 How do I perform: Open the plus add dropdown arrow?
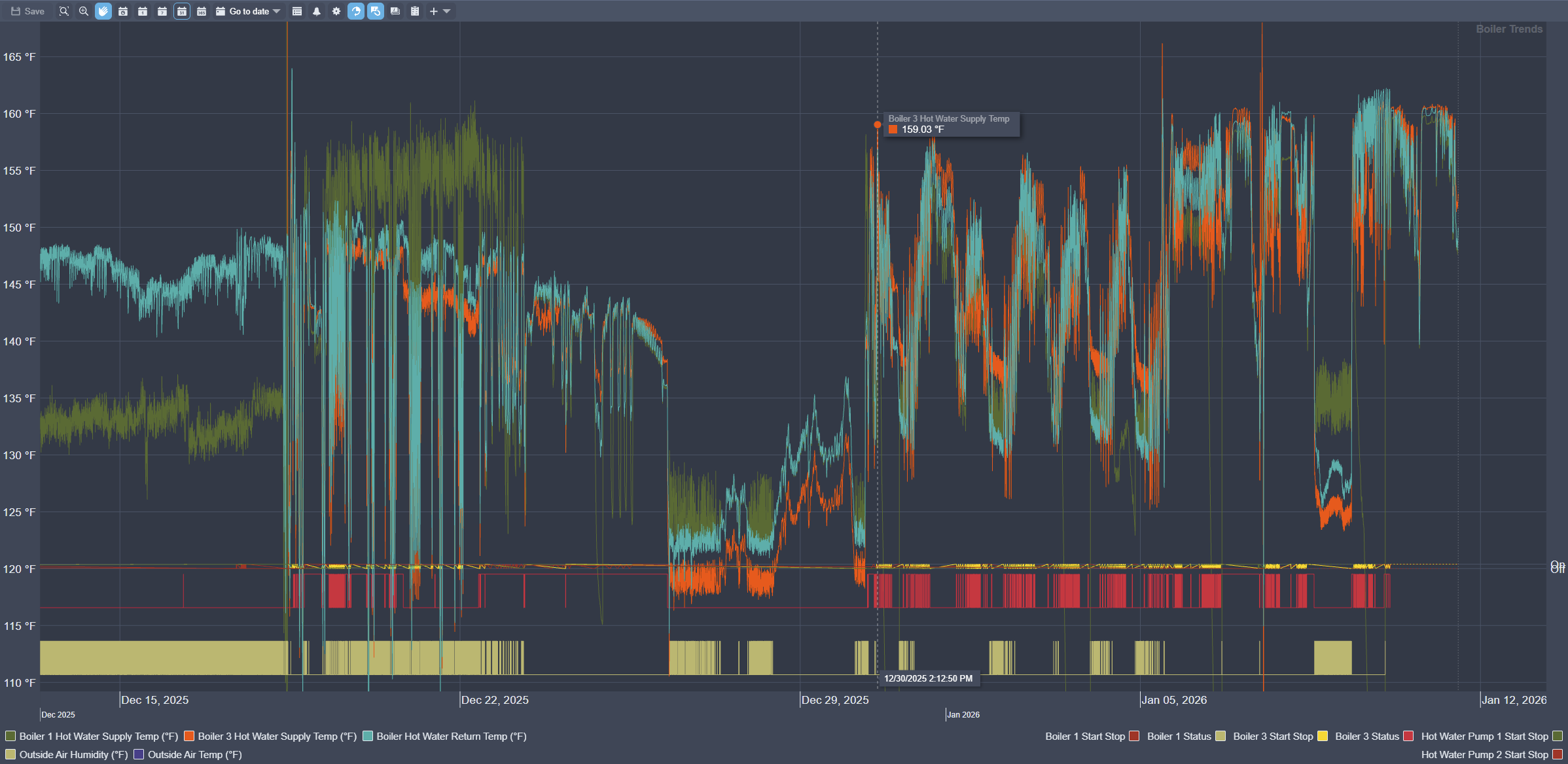coord(447,11)
